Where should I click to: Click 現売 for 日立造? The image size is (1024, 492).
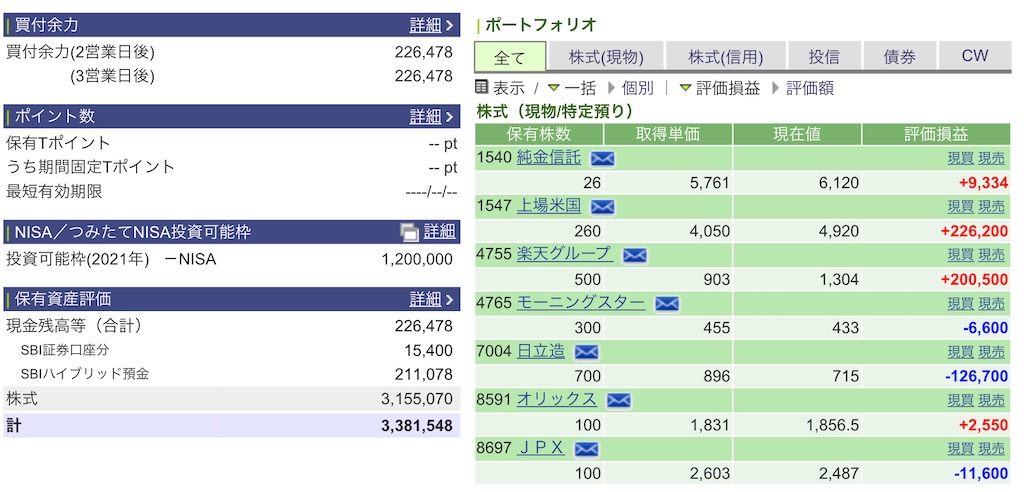991,352
